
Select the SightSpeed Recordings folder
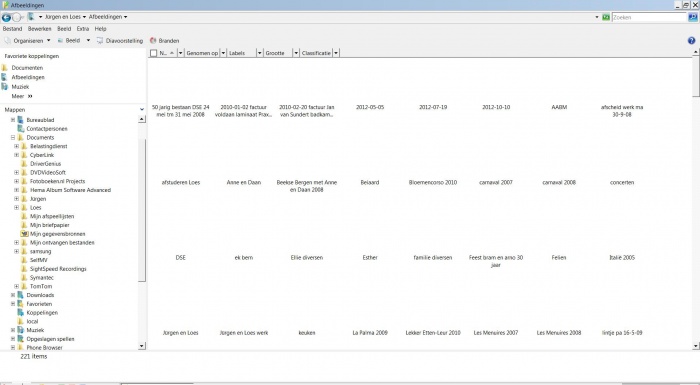click(x=58, y=269)
